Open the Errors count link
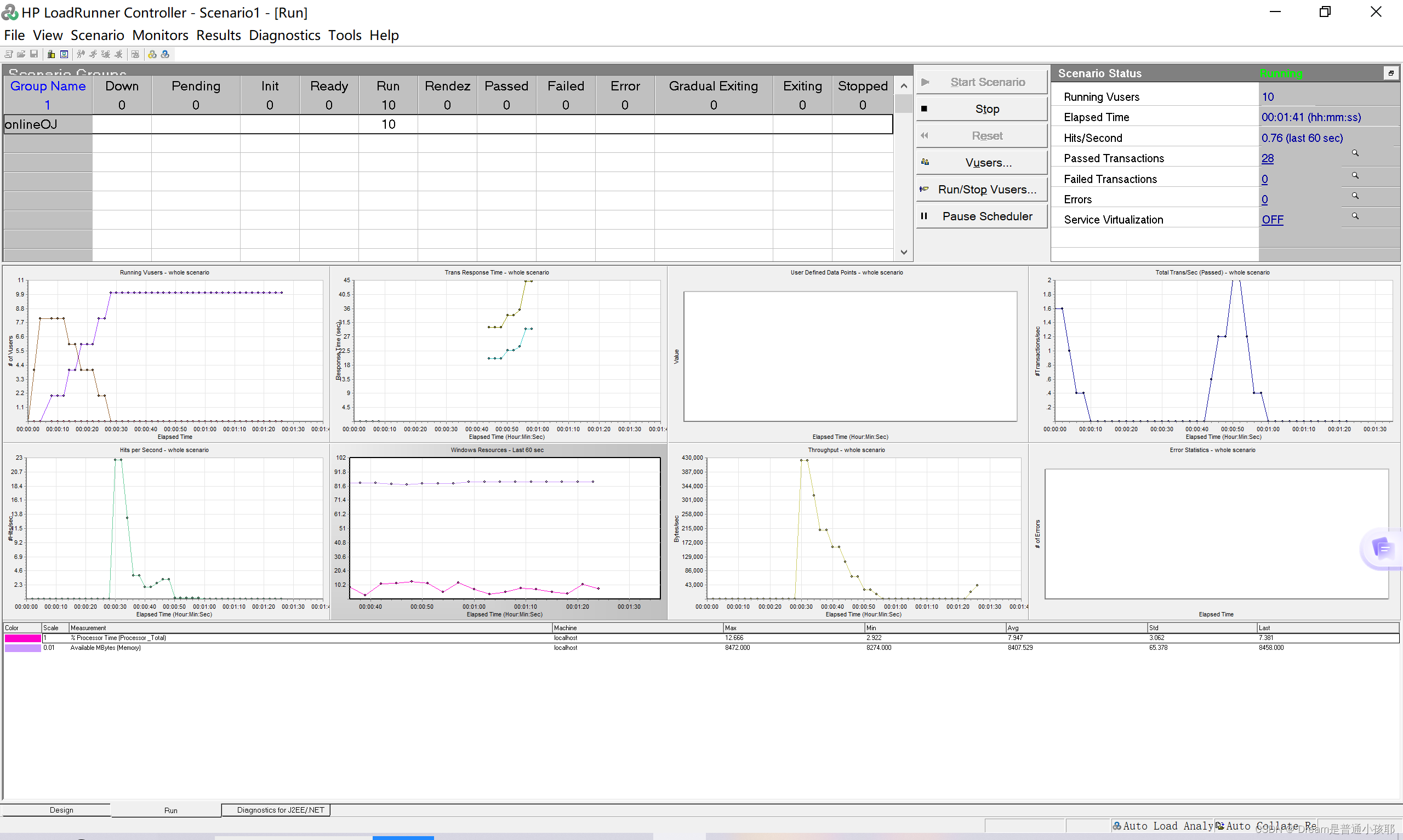Screen dimensions: 1403x840 click(x=1265, y=199)
